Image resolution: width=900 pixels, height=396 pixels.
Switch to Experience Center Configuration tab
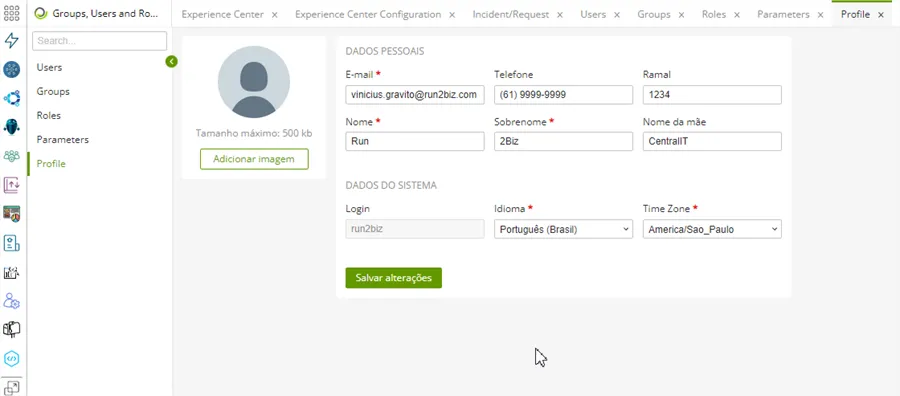click(x=368, y=14)
